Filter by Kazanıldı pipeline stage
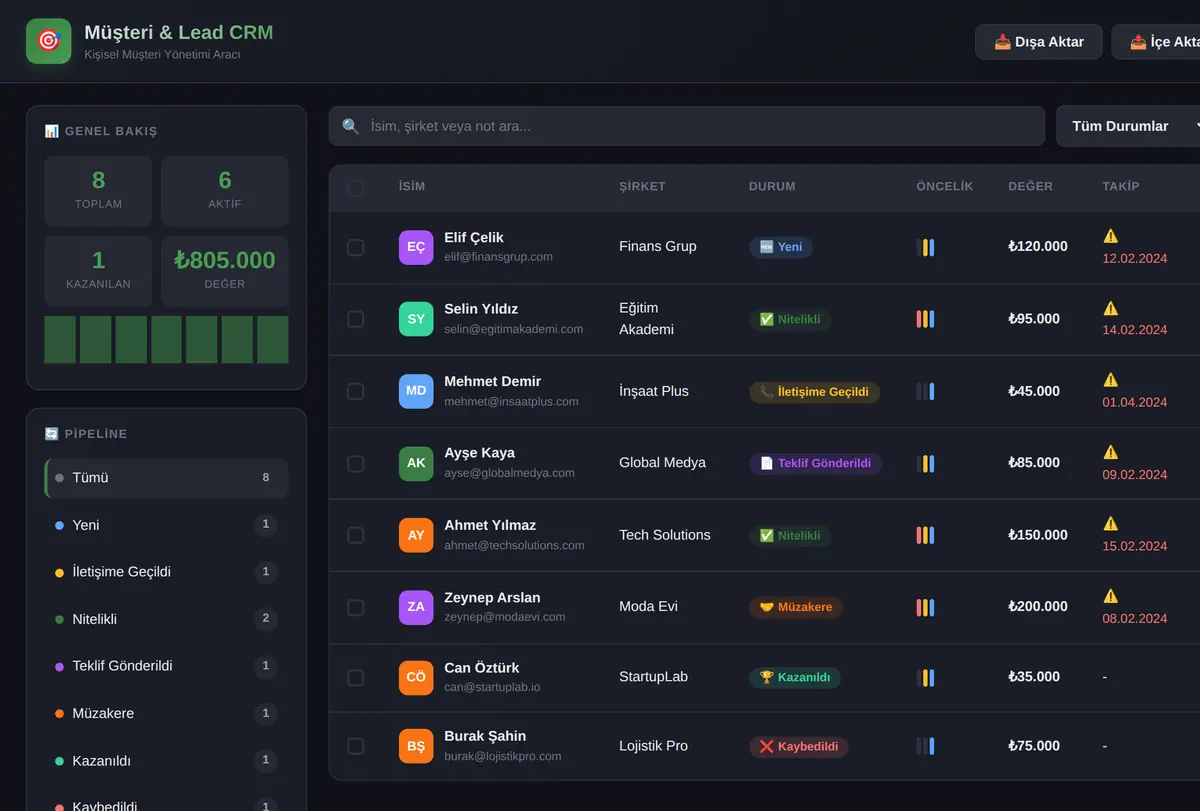 coord(167,761)
